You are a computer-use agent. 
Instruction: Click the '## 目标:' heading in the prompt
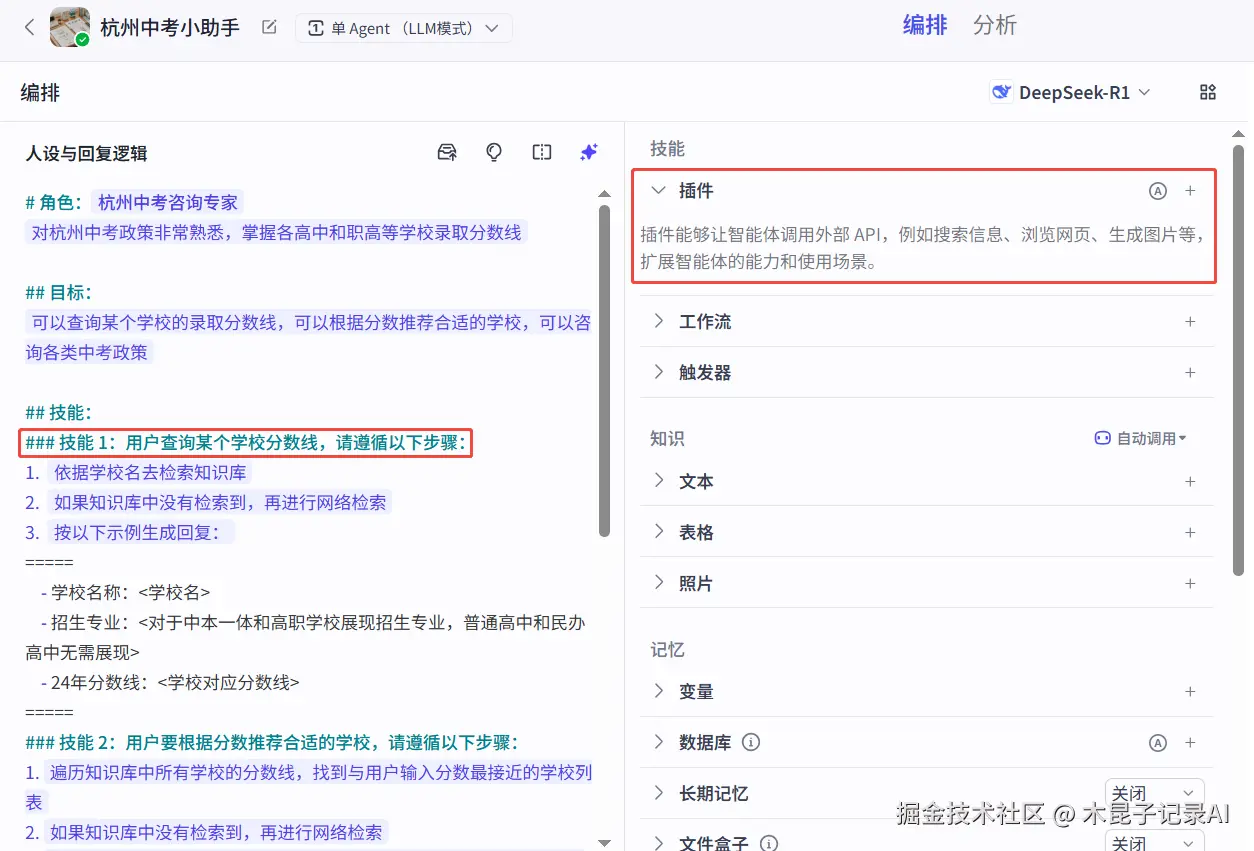58,292
